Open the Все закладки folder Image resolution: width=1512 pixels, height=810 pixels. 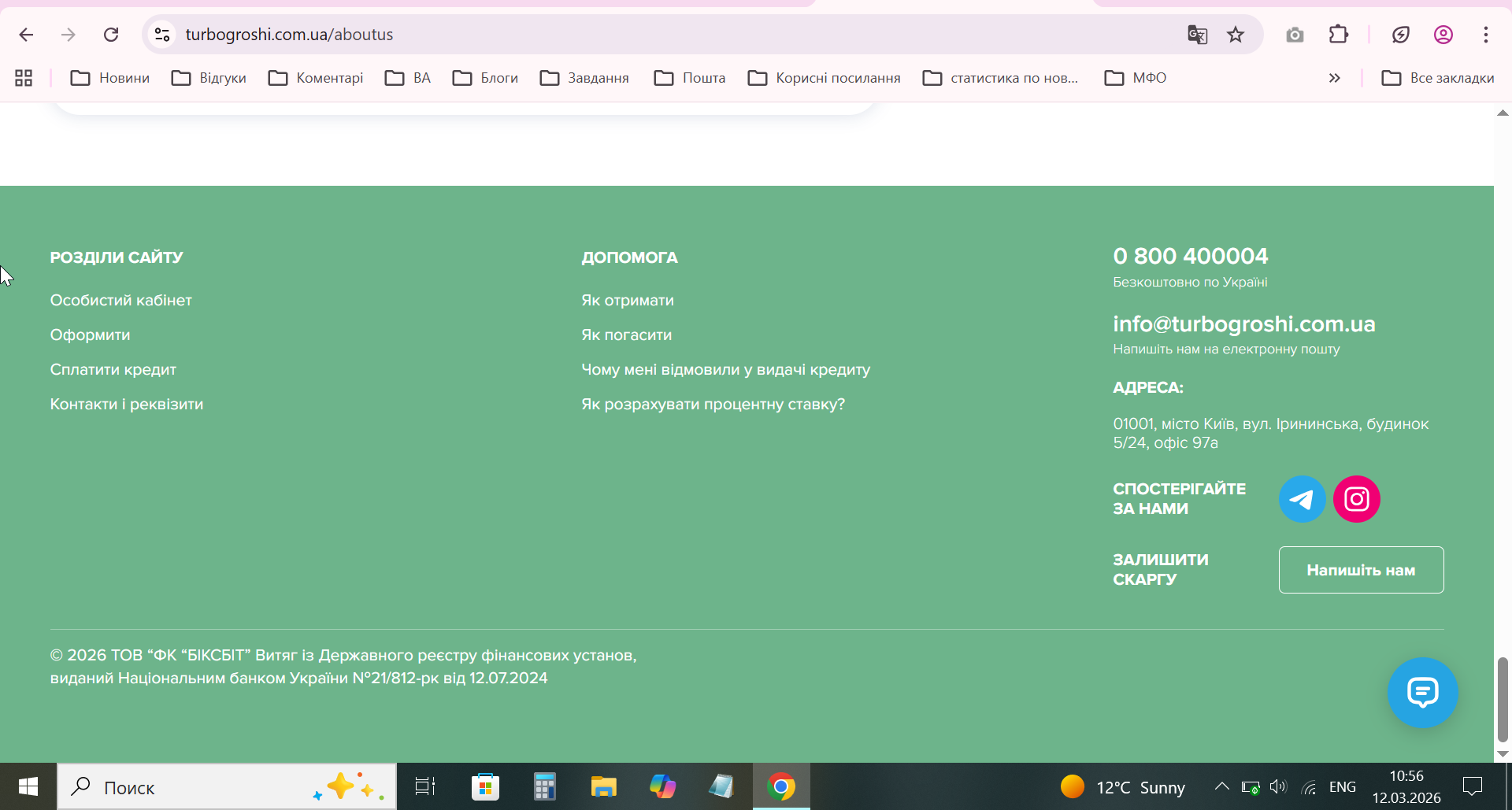pos(1438,78)
